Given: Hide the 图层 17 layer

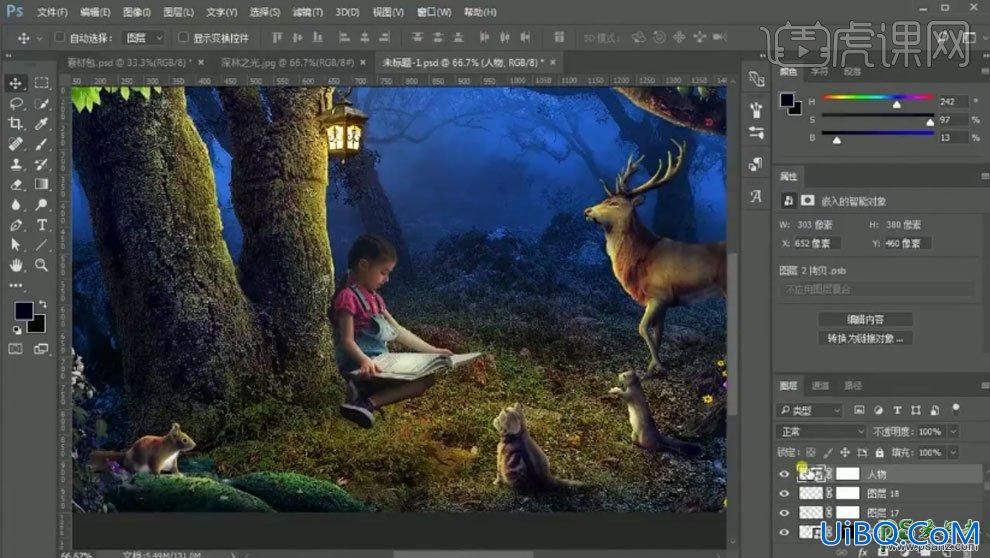Looking at the screenshot, I should (784, 513).
